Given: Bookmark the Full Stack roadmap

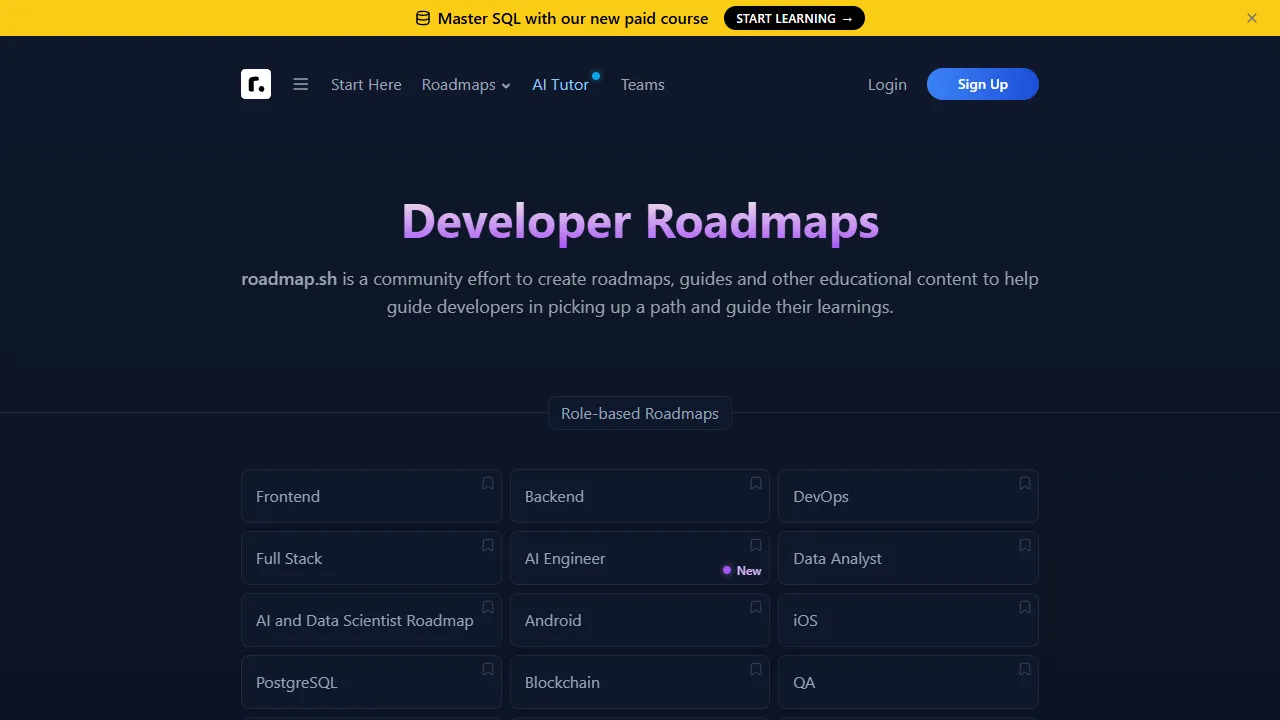Looking at the screenshot, I should tap(488, 545).
